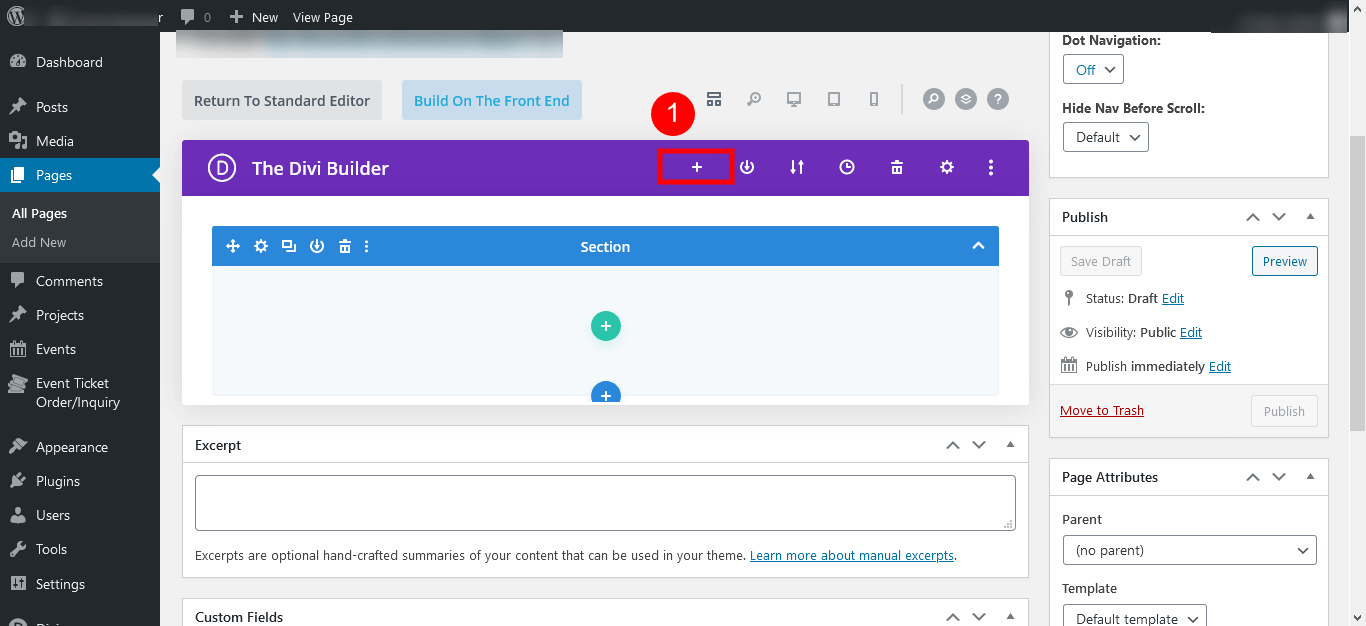Click New in the admin bar
Screen dimensions: 1366x626
click(254, 17)
